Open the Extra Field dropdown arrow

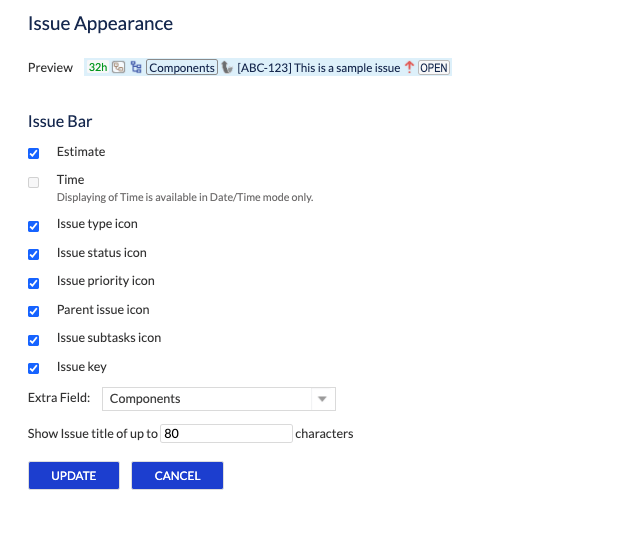pos(322,399)
